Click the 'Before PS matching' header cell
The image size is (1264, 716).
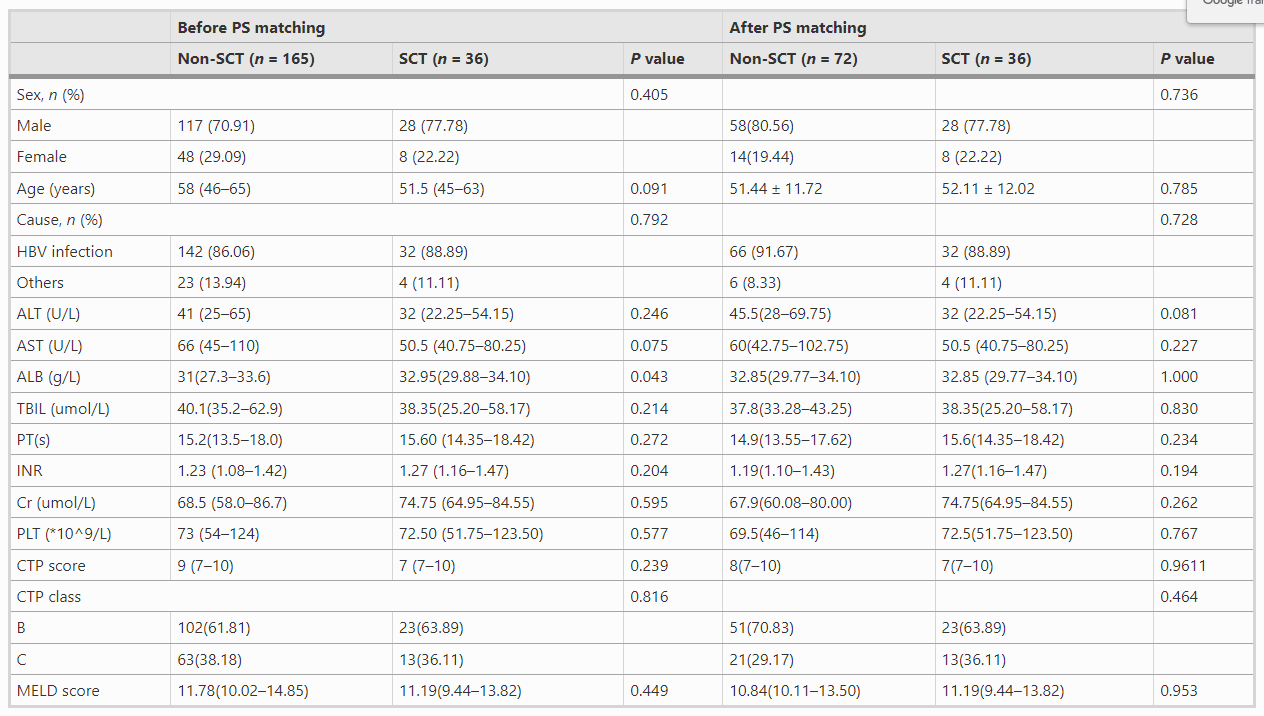pos(251,28)
